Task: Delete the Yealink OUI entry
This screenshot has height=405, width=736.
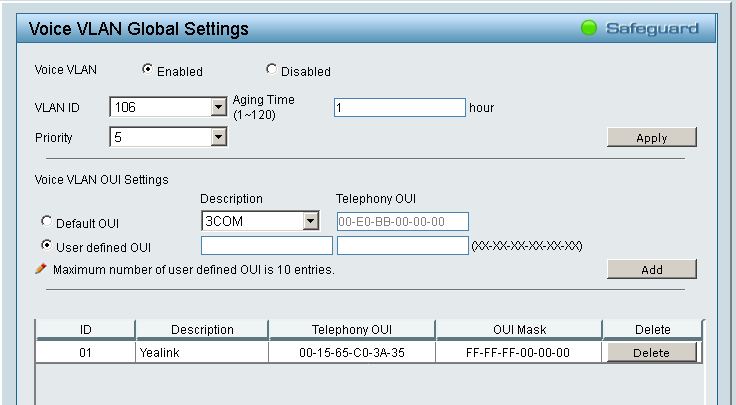Action: (651, 352)
